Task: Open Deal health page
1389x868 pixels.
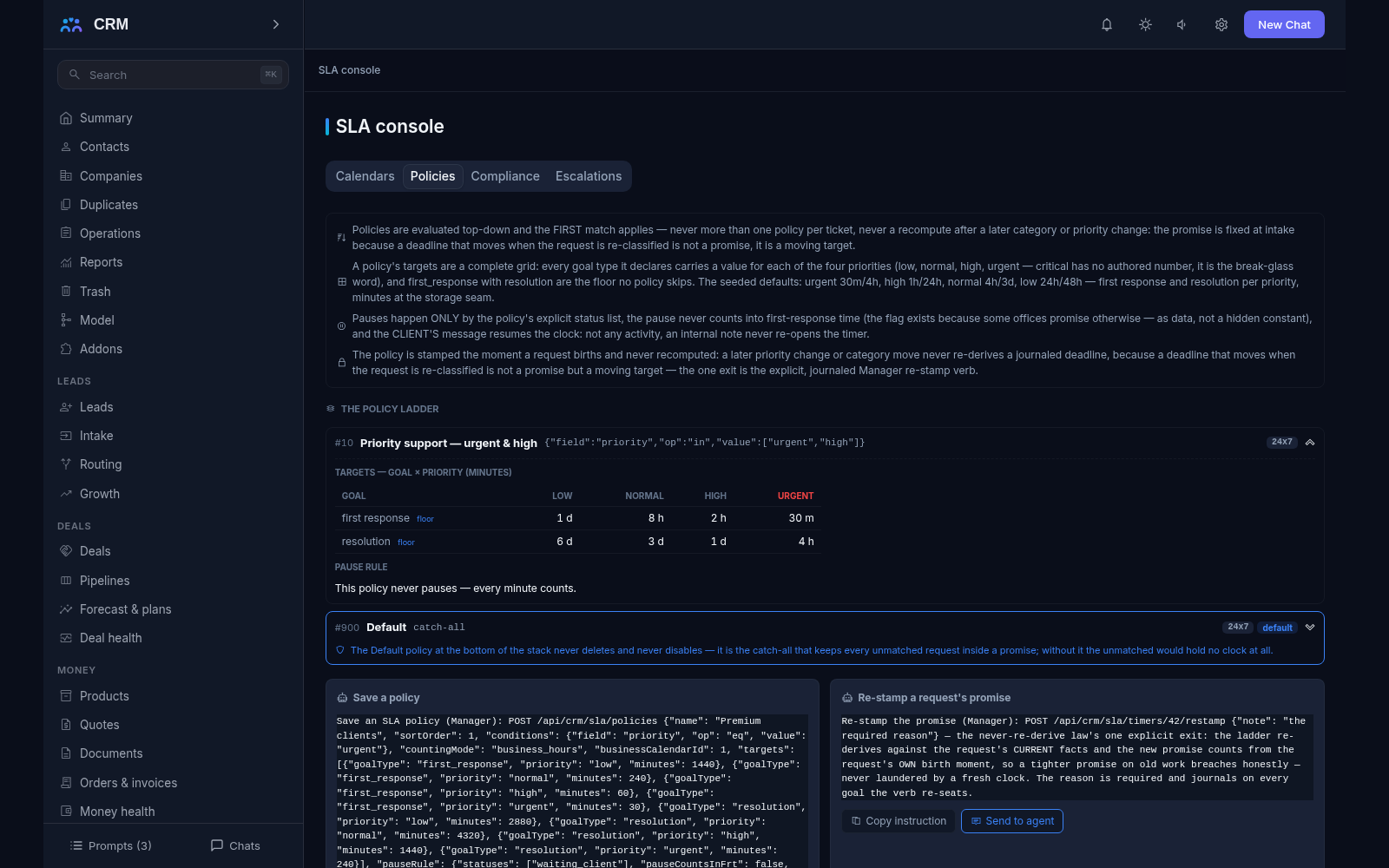Action: click(x=173, y=638)
